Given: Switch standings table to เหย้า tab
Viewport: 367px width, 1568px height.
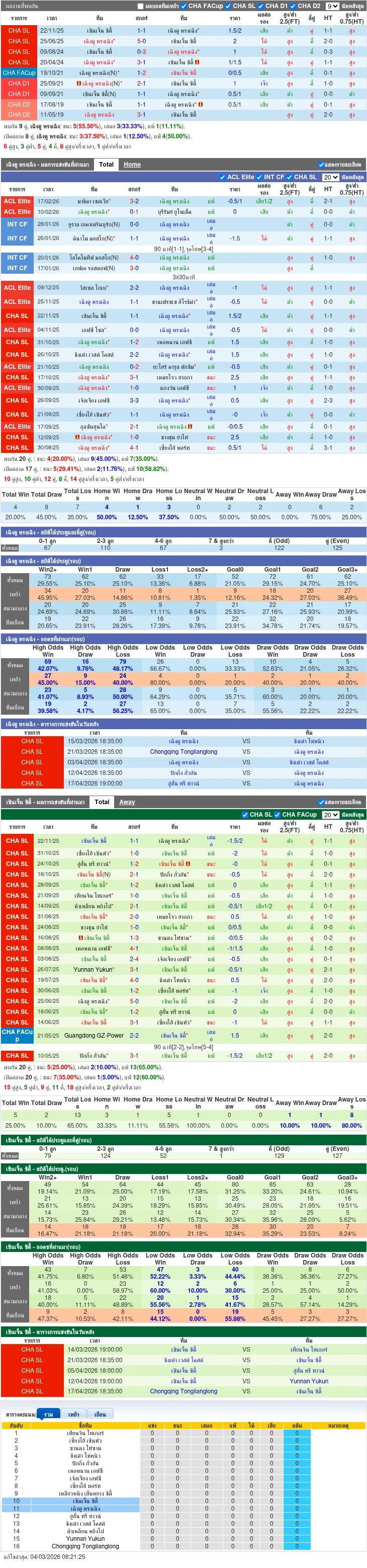Looking at the screenshot, I should 73,1414.
